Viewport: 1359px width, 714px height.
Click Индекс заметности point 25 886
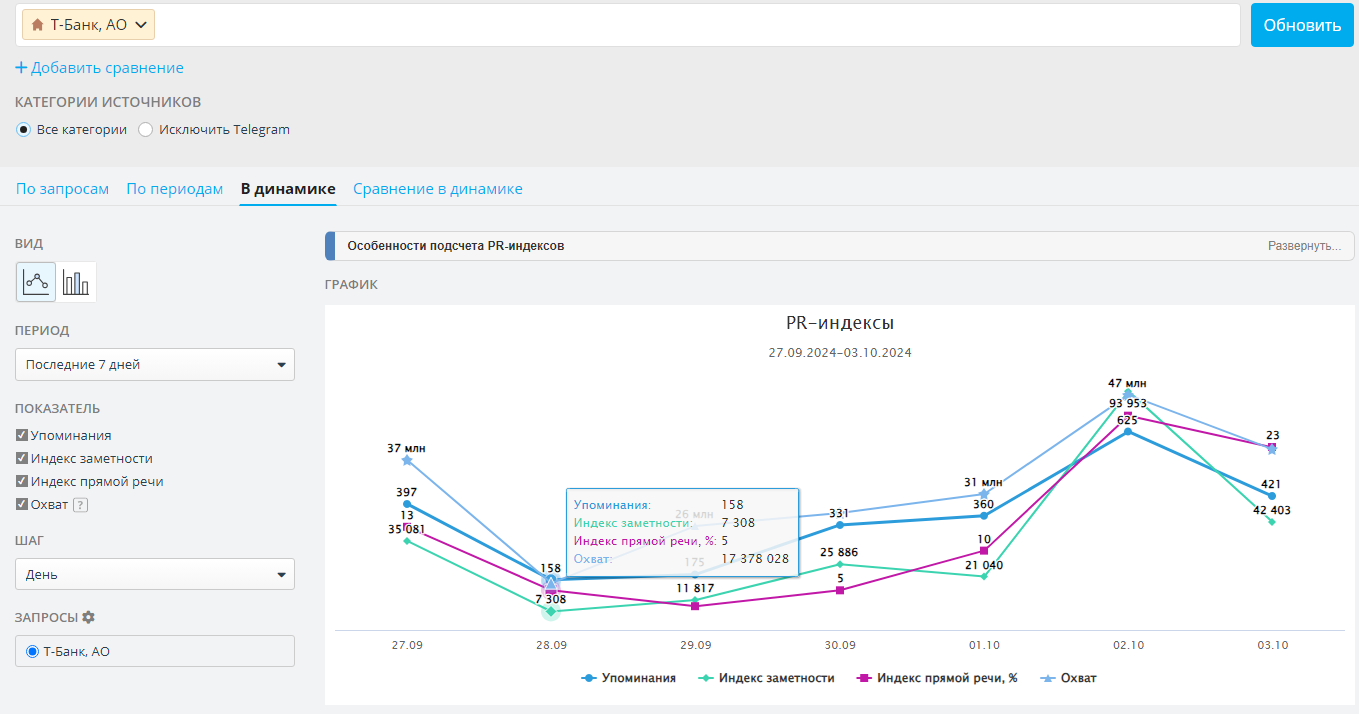coord(840,564)
